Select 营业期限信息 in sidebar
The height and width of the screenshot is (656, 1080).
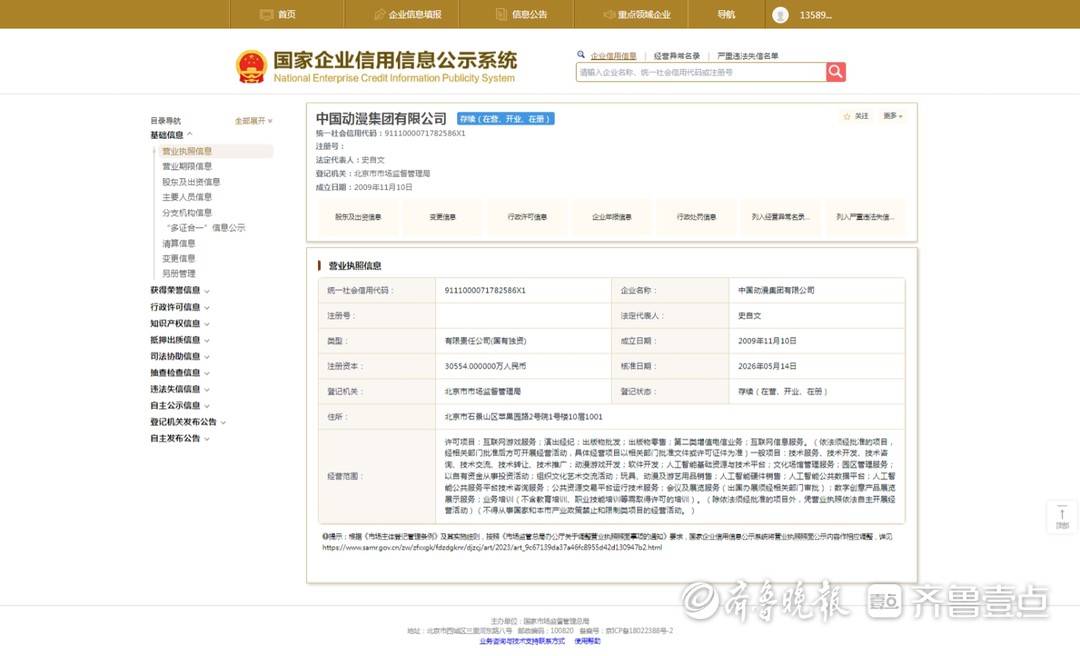[187, 166]
